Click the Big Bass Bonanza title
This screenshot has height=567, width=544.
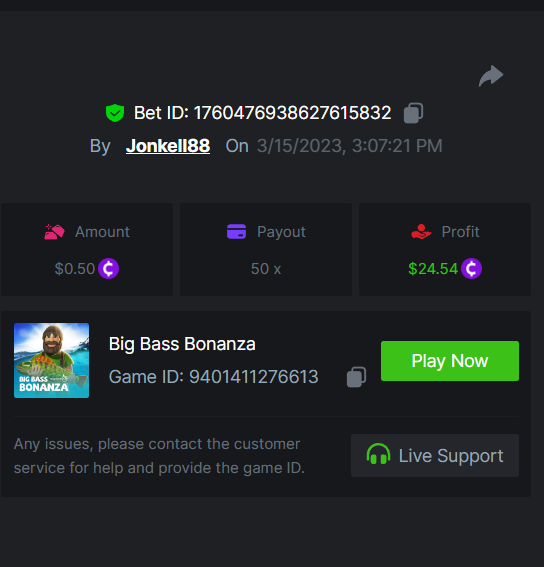[182, 344]
